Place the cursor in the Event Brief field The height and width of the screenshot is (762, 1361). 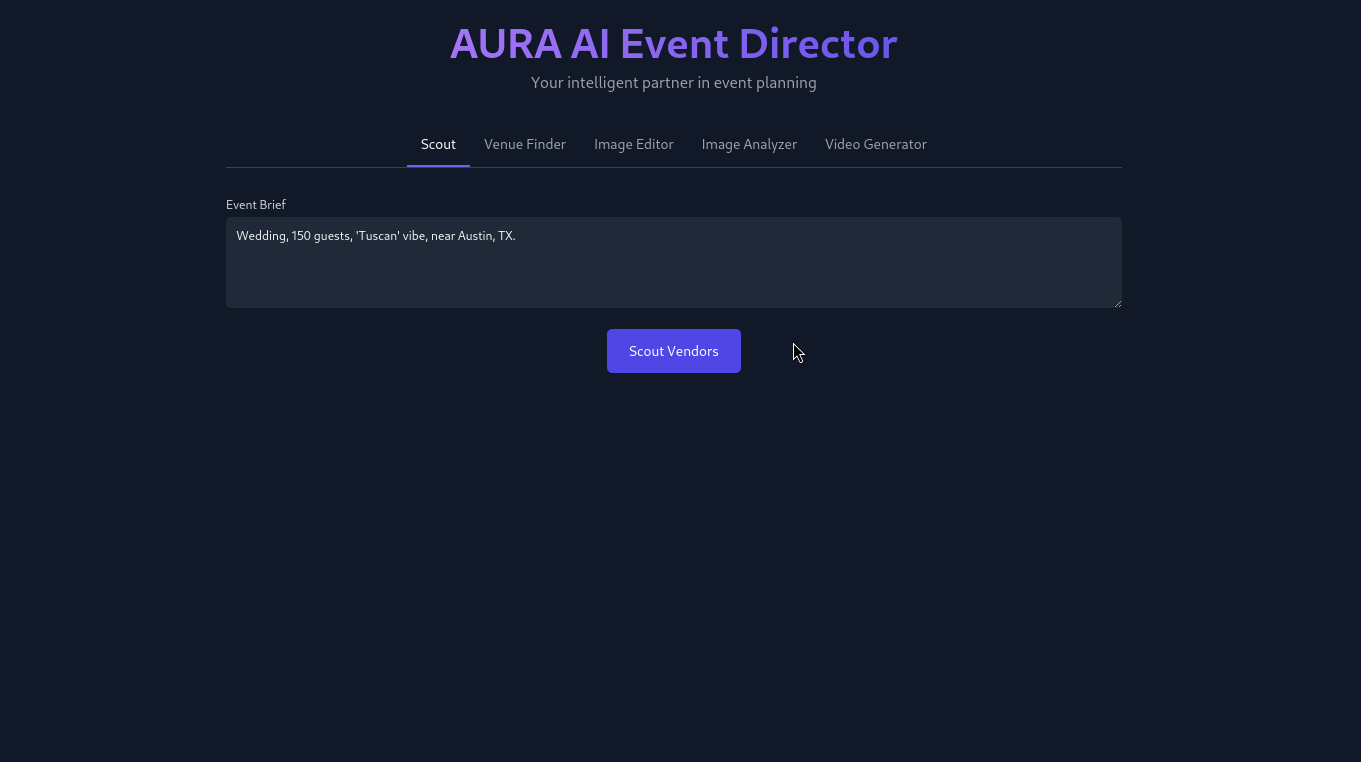673,262
